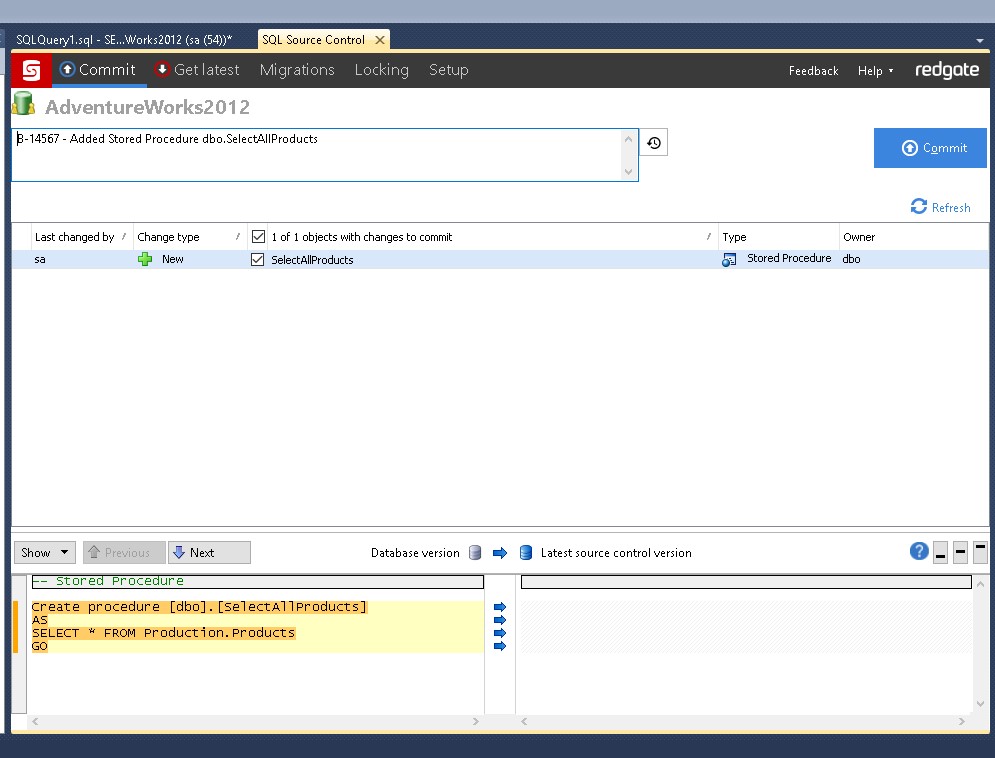Toggle the select-all objects checkbox in header
The width and height of the screenshot is (995, 758).
[258, 237]
